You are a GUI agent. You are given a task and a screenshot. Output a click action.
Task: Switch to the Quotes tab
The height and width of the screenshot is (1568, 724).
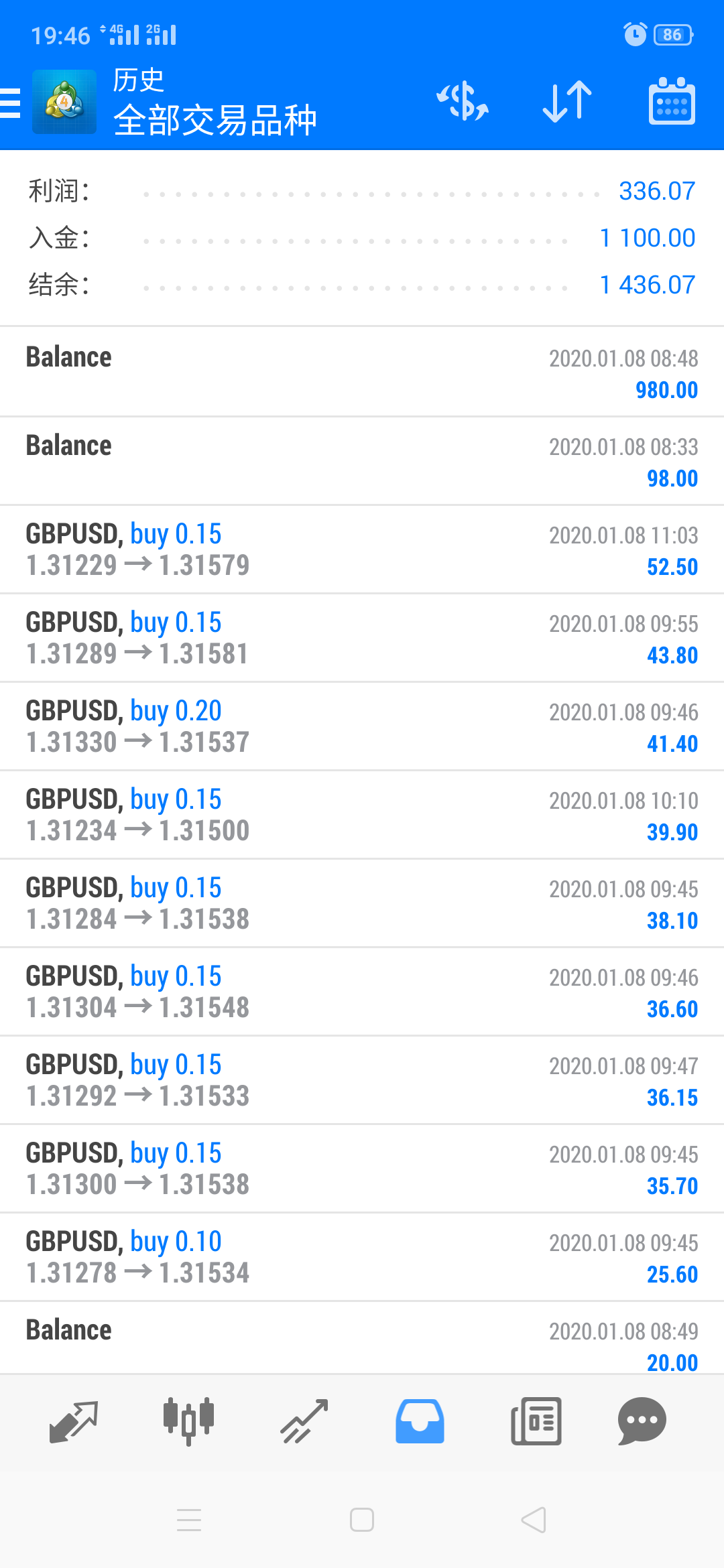tap(74, 1421)
